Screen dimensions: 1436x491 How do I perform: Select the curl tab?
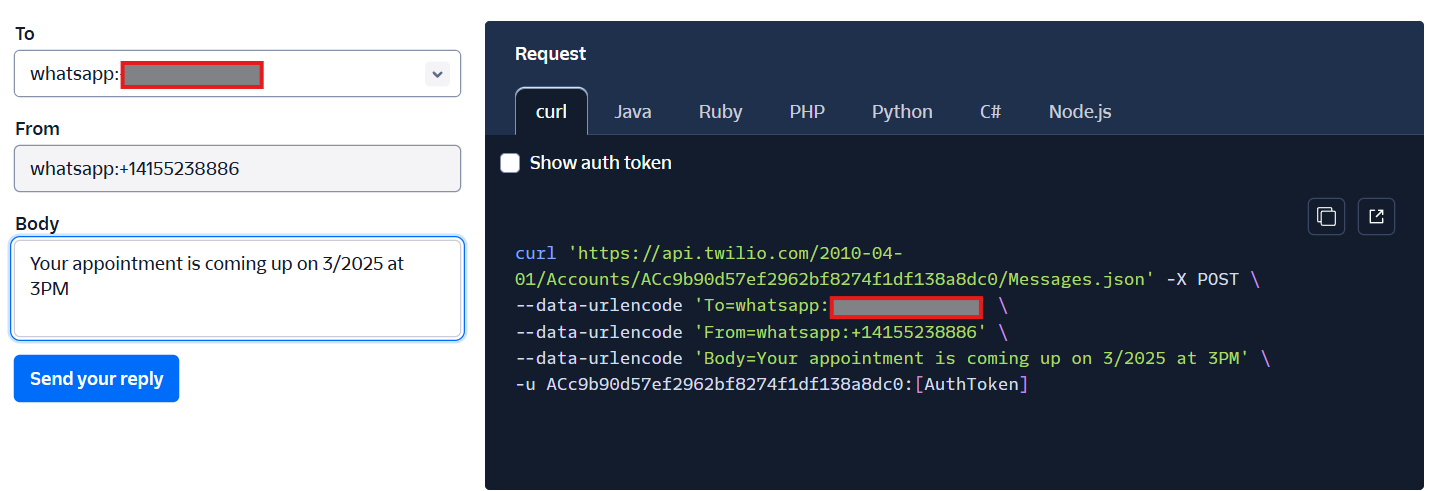pyautogui.click(x=551, y=111)
